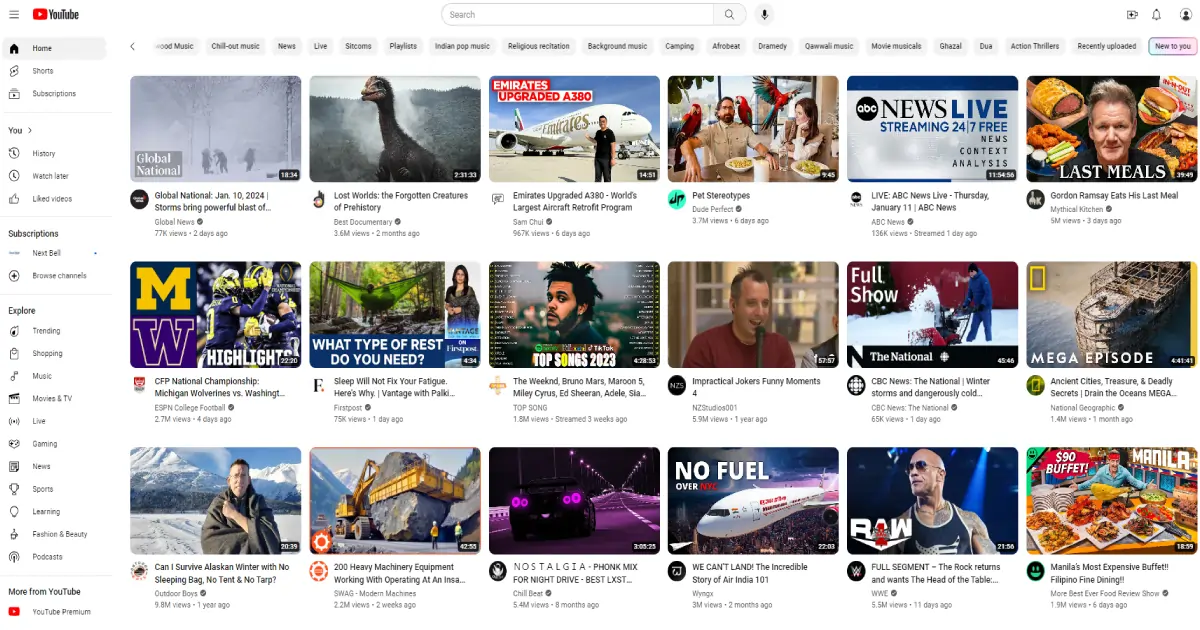Play Alaskan Winter survival thumbnail
The width and height of the screenshot is (1200, 630).
click(216, 500)
